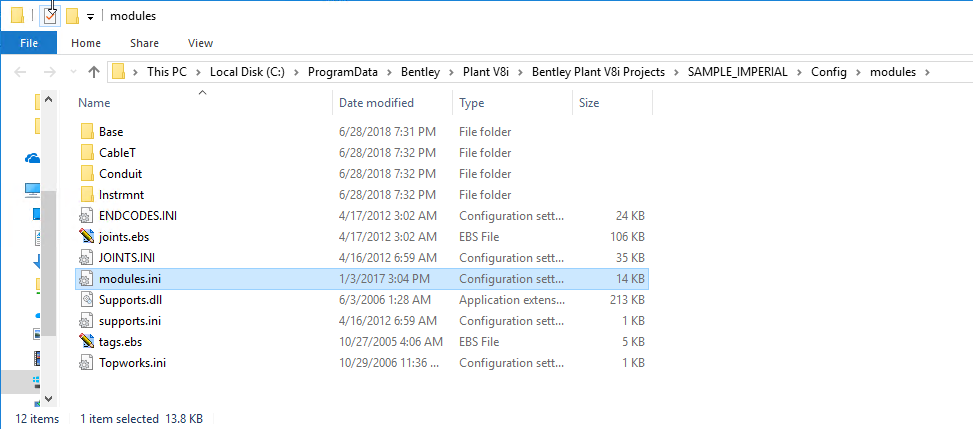
Task: Select the CableT folder icon
Action: (87, 153)
